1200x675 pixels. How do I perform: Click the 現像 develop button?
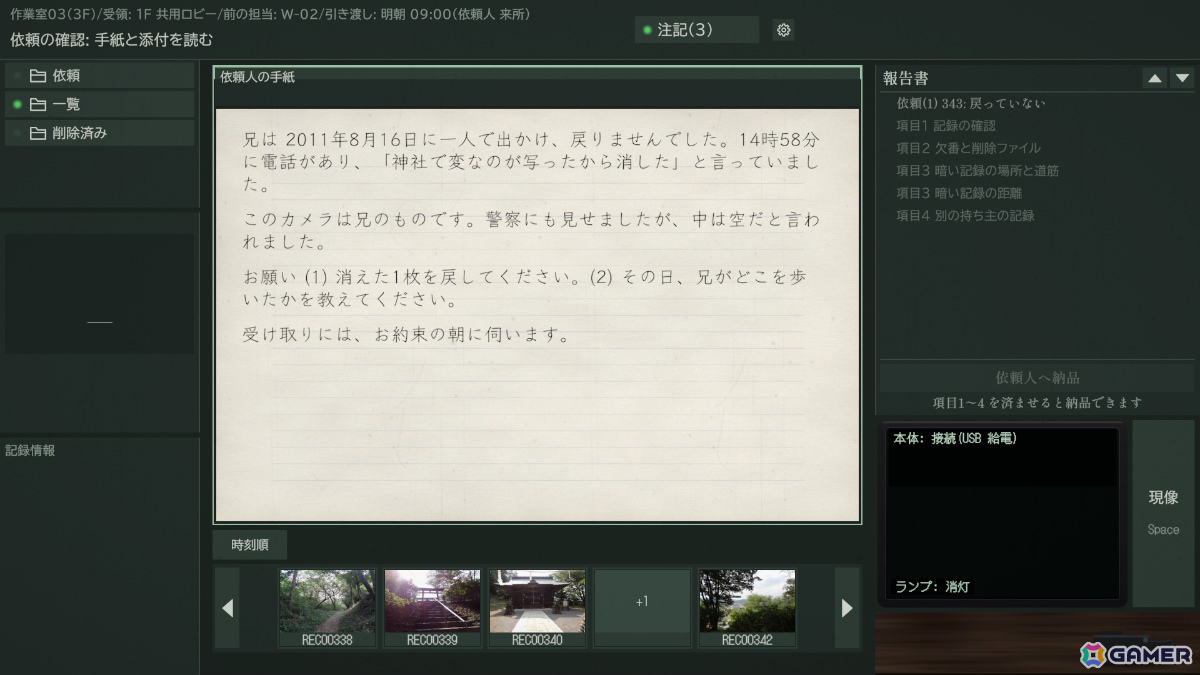click(x=1163, y=513)
